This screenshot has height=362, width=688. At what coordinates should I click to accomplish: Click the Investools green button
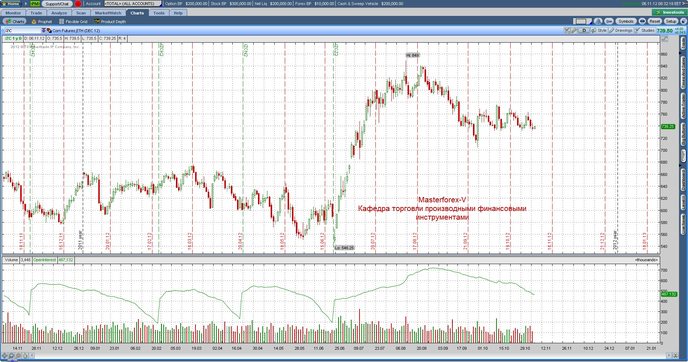670,12
